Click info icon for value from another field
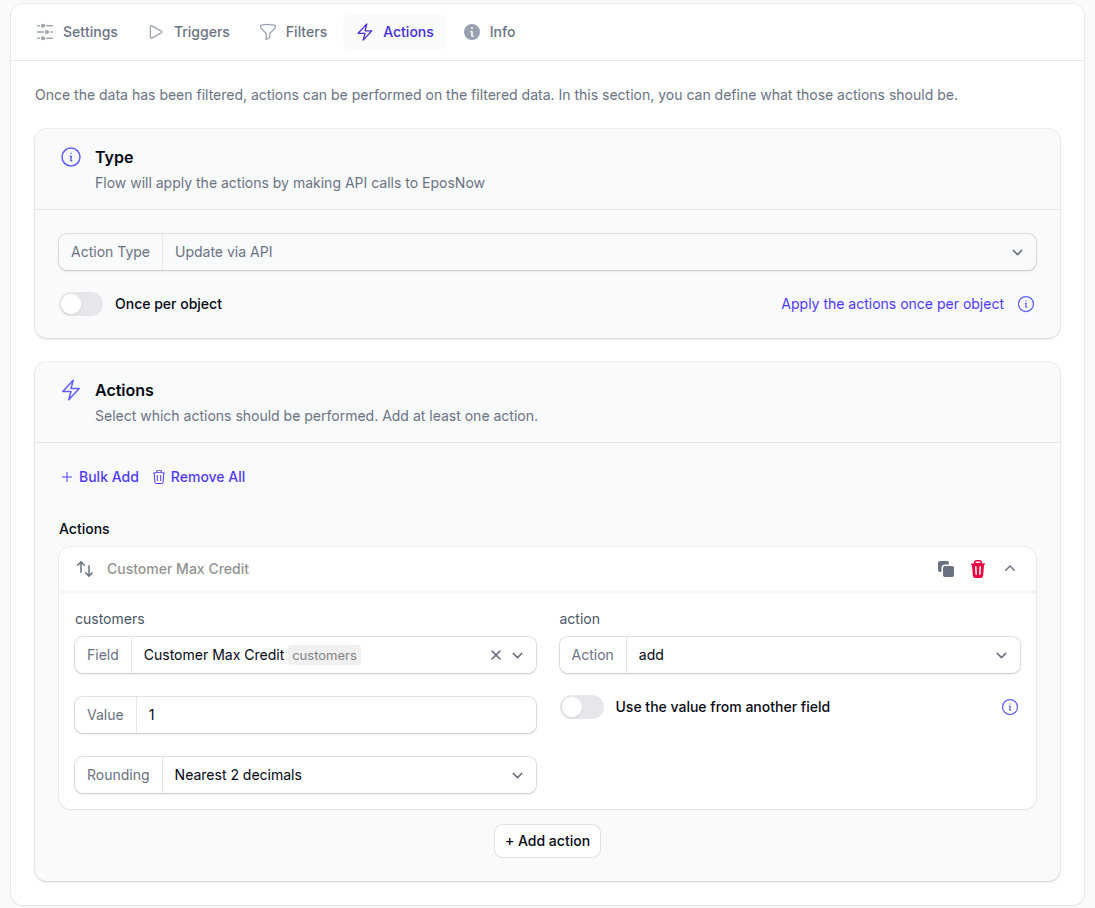Screen dimensions: 1095x908 pyautogui.click(x=1010, y=707)
